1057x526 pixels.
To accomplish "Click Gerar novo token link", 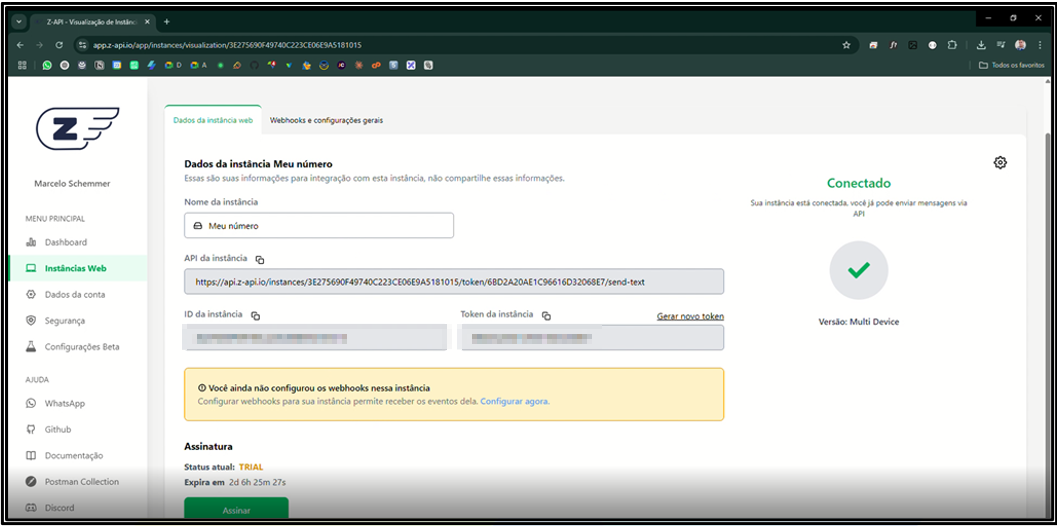I will [690, 316].
